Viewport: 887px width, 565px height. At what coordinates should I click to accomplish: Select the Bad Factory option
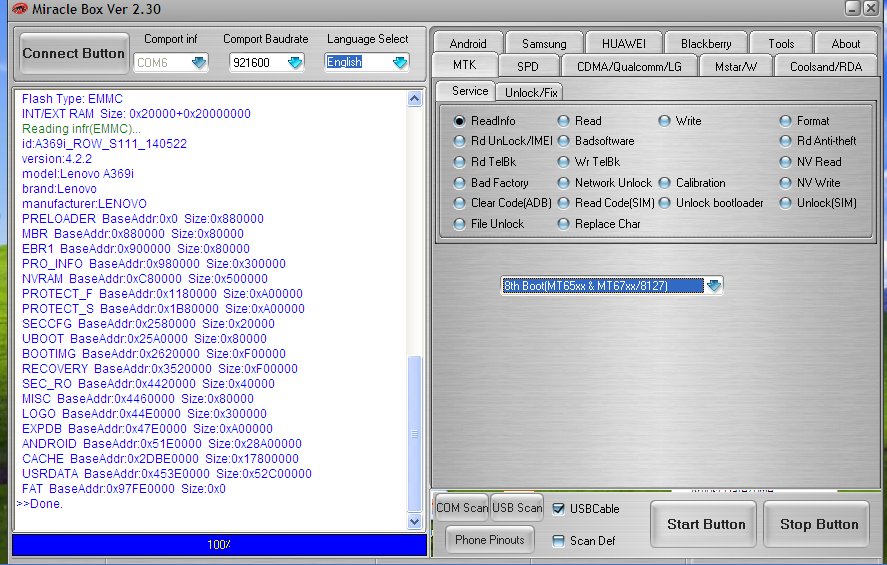pyautogui.click(x=459, y=183)
